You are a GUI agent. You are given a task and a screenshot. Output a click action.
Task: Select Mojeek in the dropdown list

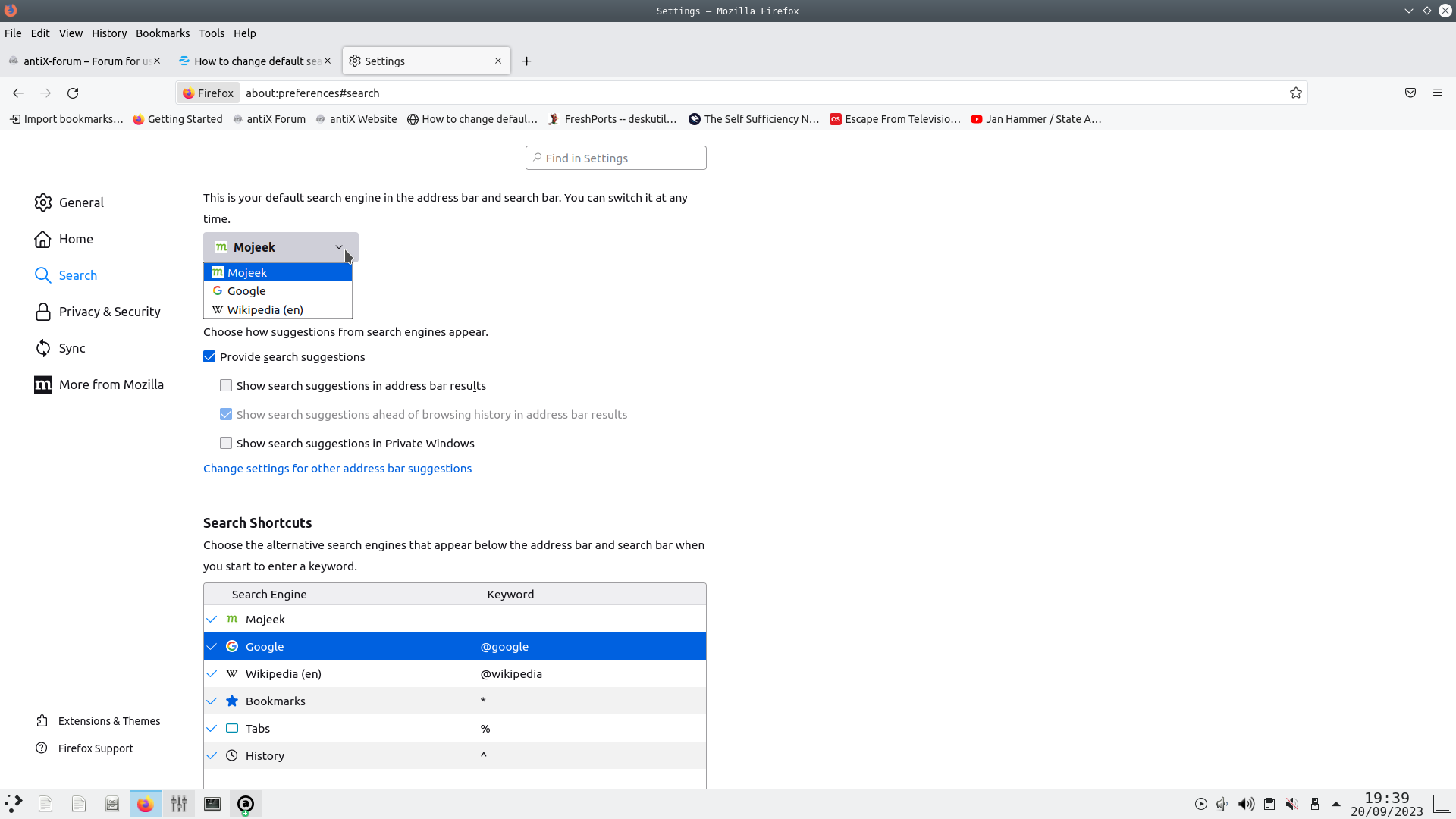click(x=278, y=272)
